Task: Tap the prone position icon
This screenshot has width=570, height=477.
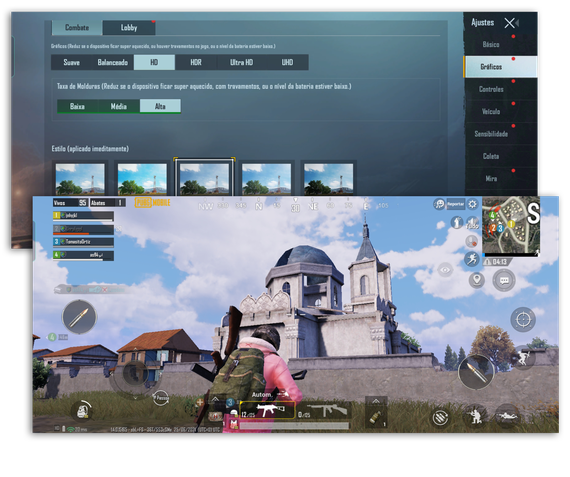Action: (507, 416)
